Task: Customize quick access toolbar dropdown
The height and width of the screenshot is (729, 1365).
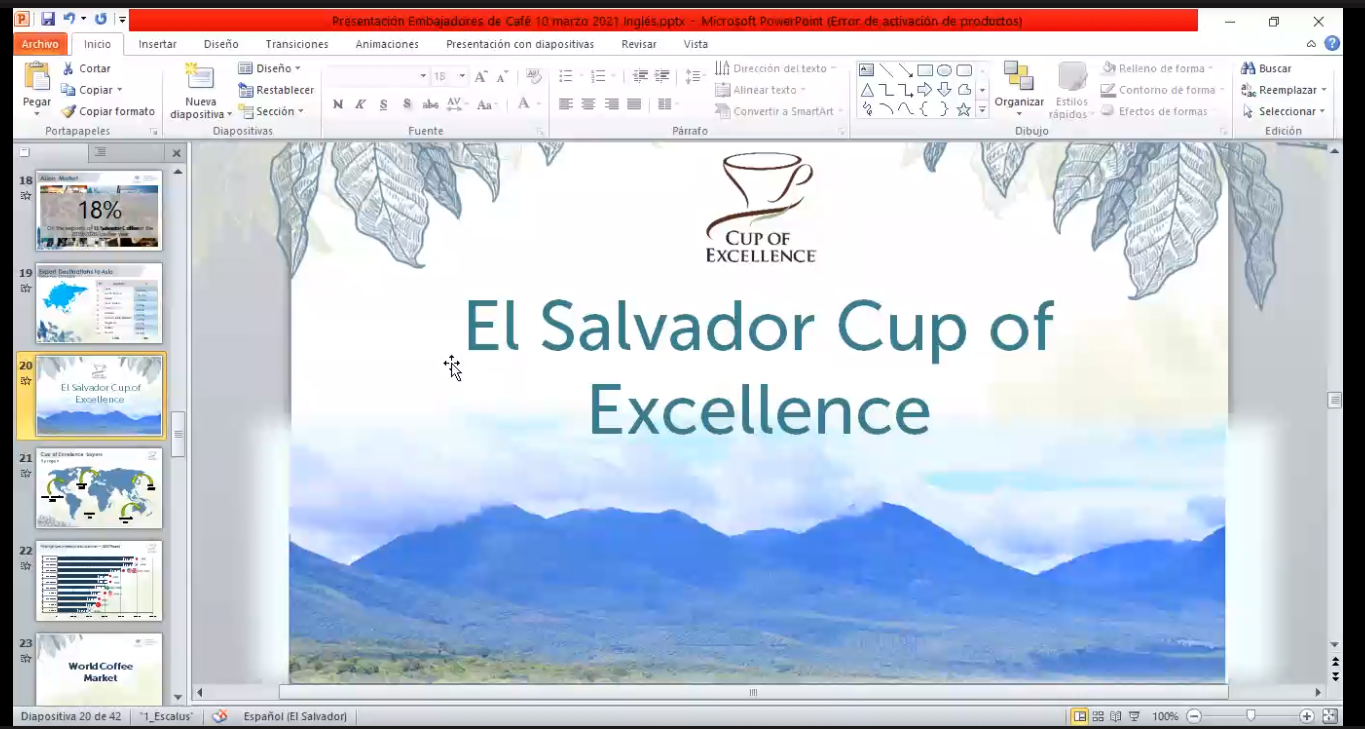Action: pos(122,19)
